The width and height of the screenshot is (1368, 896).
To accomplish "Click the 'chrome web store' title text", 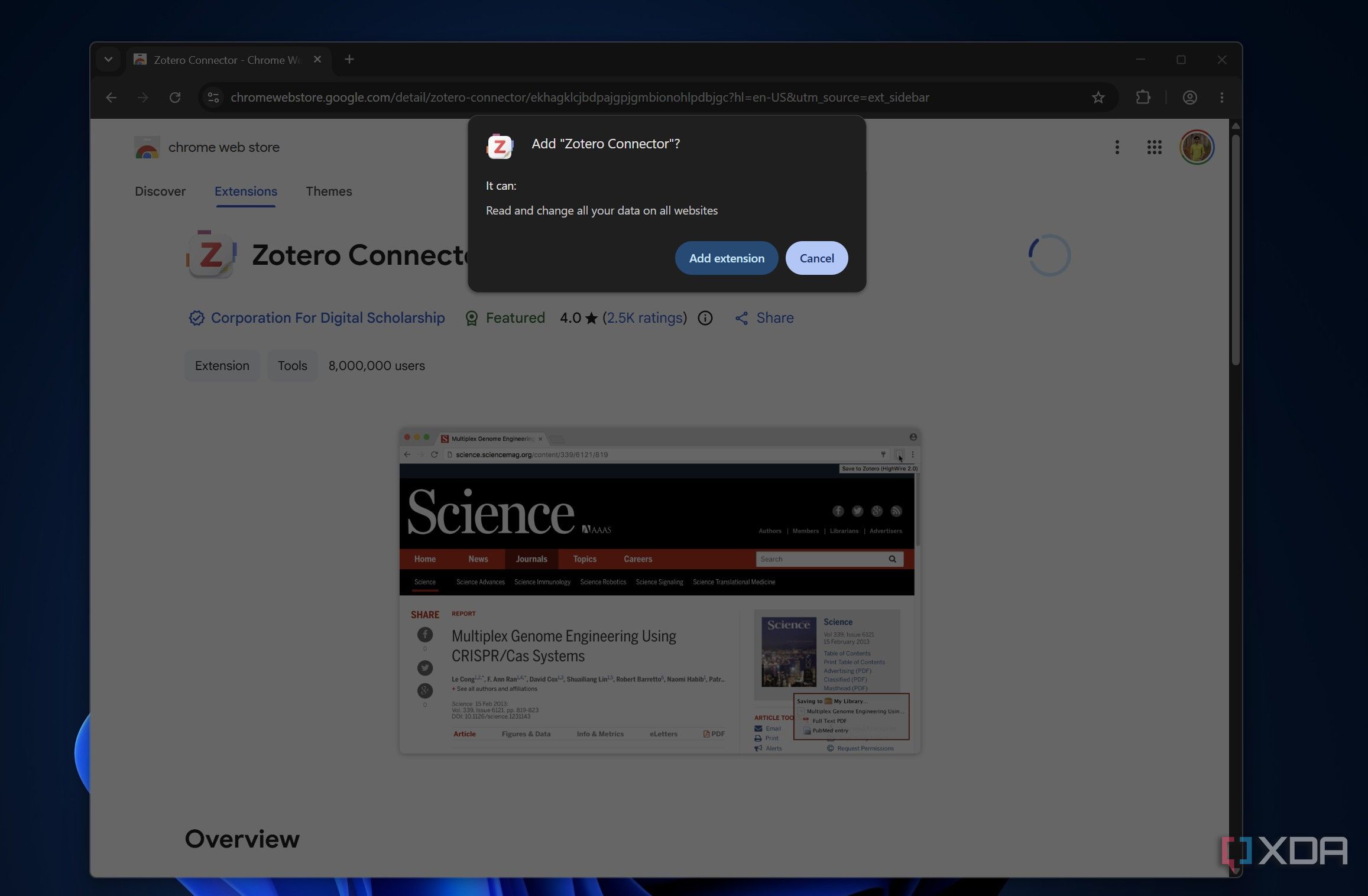I will (x=224, y=147).
